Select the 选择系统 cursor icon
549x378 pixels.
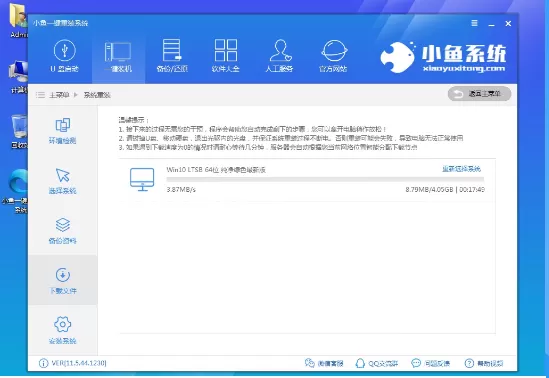pos(62,175)
